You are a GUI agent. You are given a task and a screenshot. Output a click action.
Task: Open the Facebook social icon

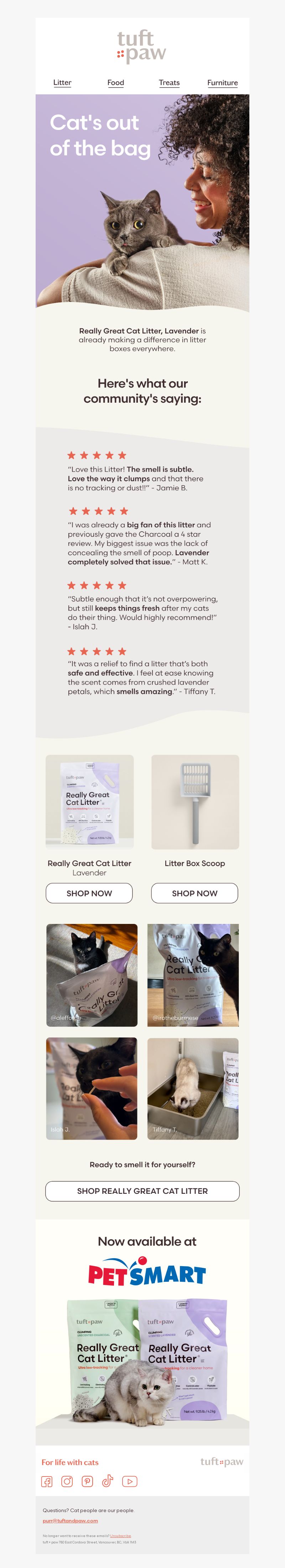coord(47,1481)
